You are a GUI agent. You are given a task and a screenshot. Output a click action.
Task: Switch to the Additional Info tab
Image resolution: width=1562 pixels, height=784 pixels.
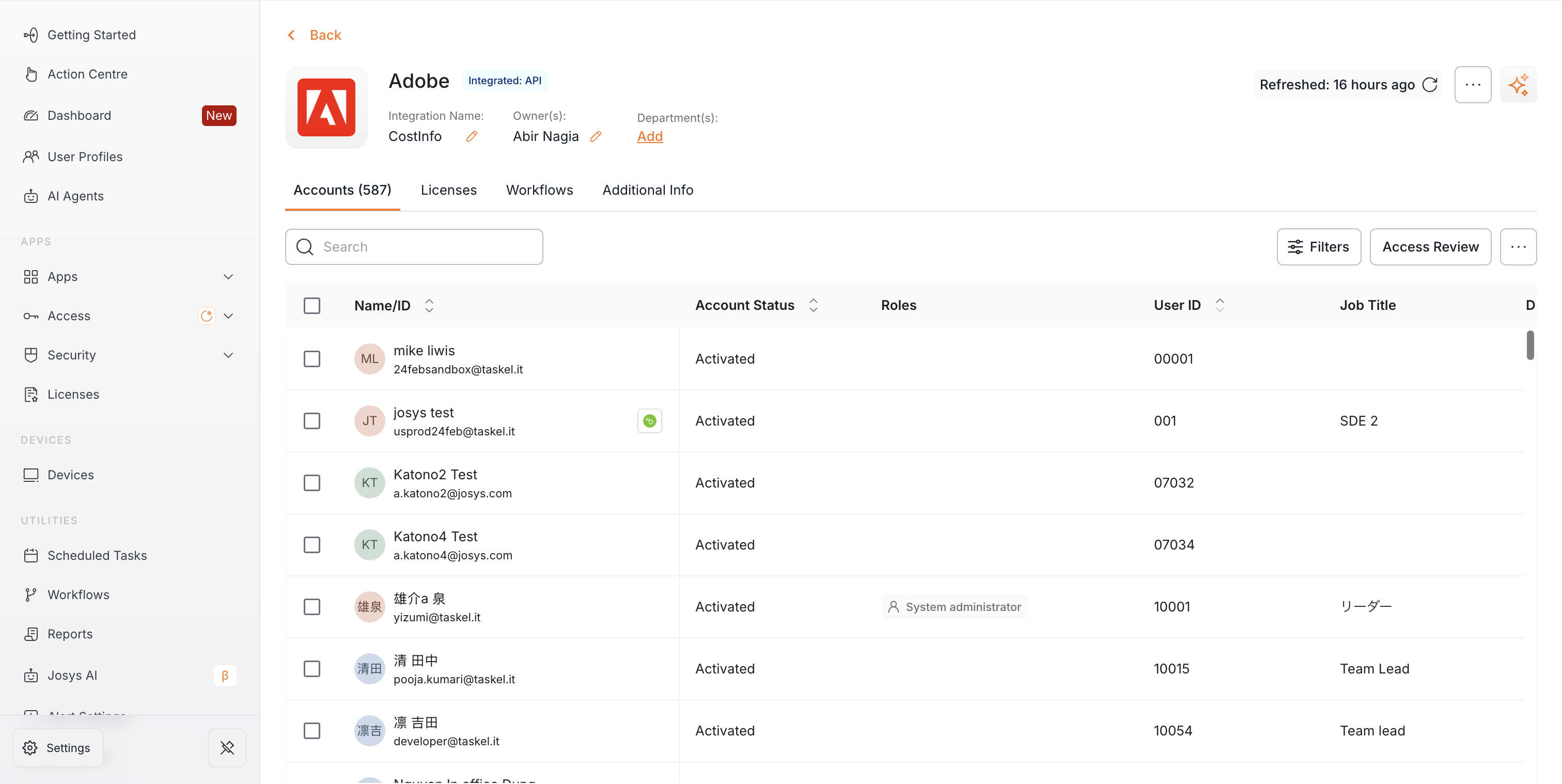[648, 190]
